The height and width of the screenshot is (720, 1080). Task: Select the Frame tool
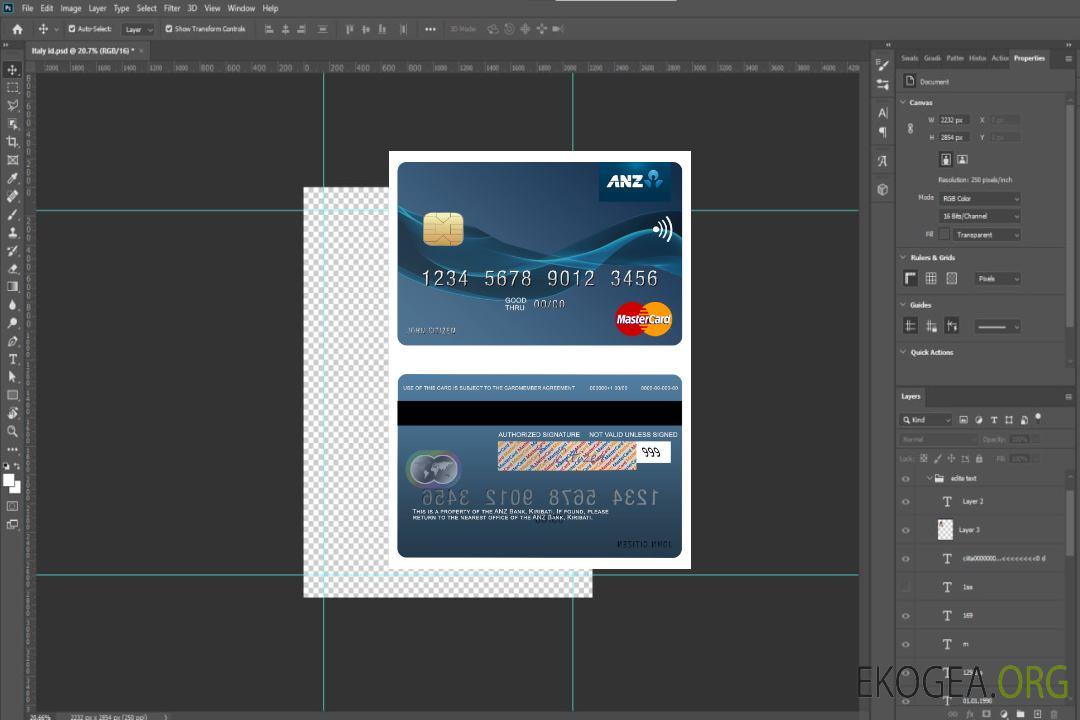pyautogui.click(x=12, y=160)
